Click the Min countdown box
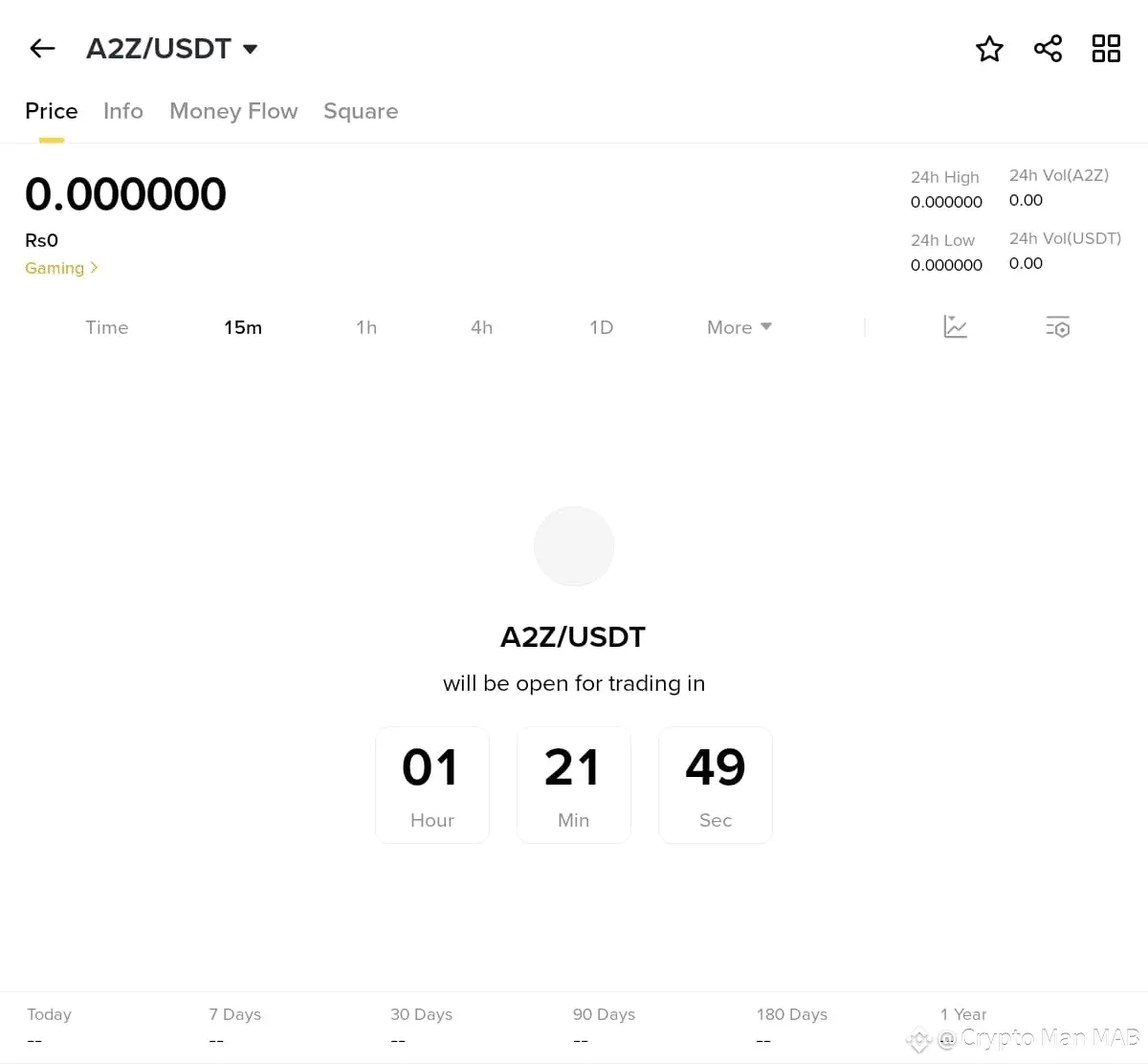This screenshot has width=1148, height=1064. (574, 785)
